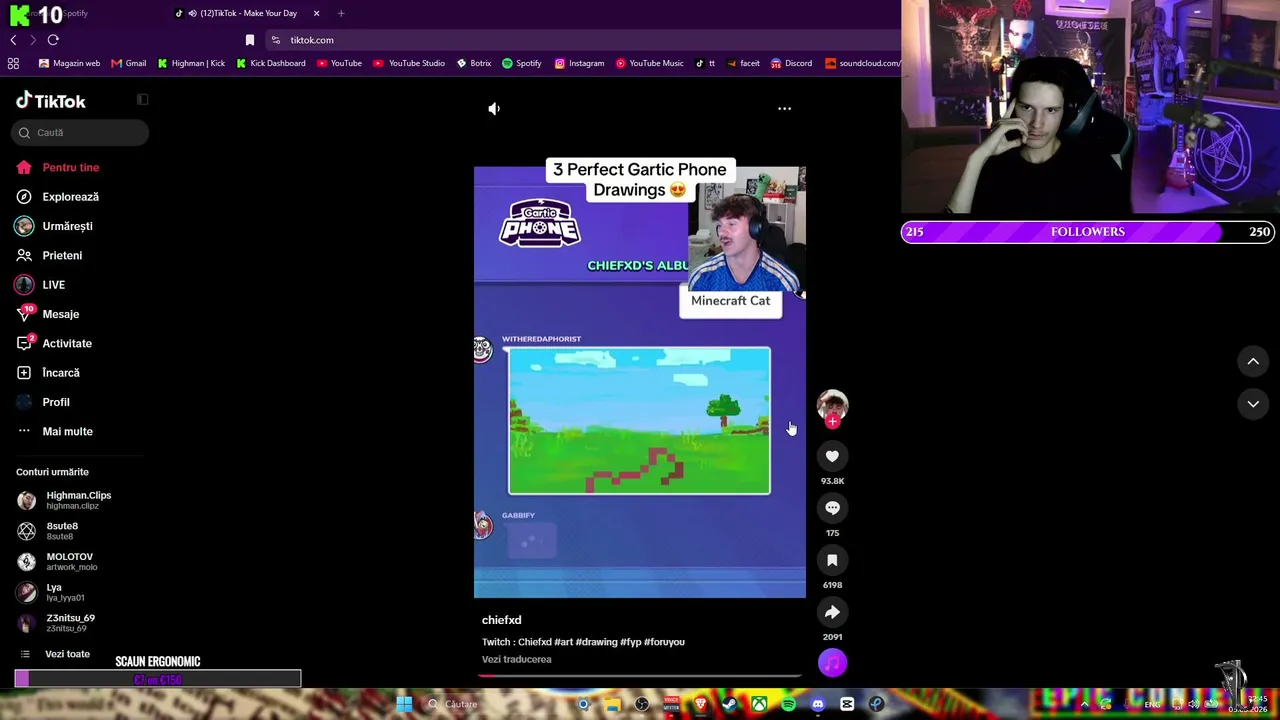The image size is (1280, 720).
Task: Open the Windows Start menu
Action: pyautogui.click(x=404, y=704)
